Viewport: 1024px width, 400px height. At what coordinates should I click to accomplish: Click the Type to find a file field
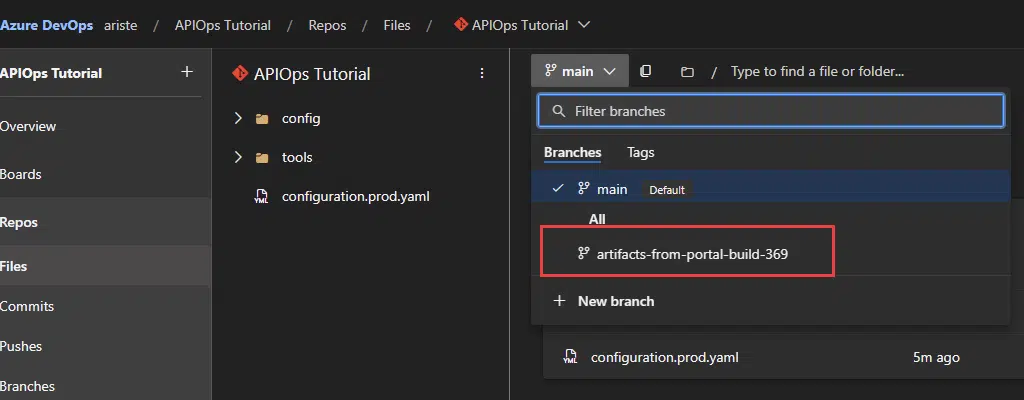click(817, 71)
